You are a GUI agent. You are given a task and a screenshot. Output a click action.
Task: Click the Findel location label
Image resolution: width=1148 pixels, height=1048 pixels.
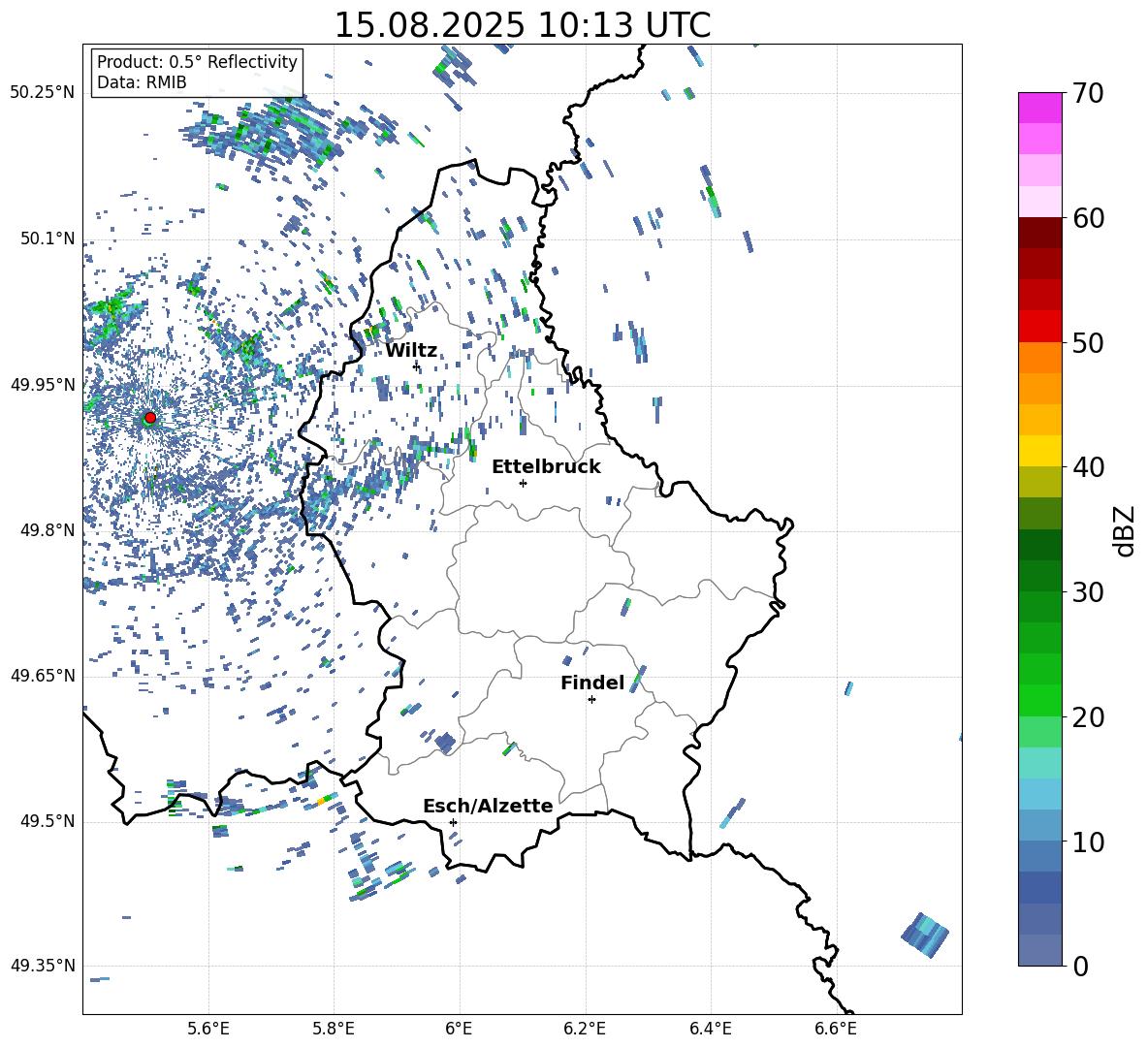tap(592, 683)
